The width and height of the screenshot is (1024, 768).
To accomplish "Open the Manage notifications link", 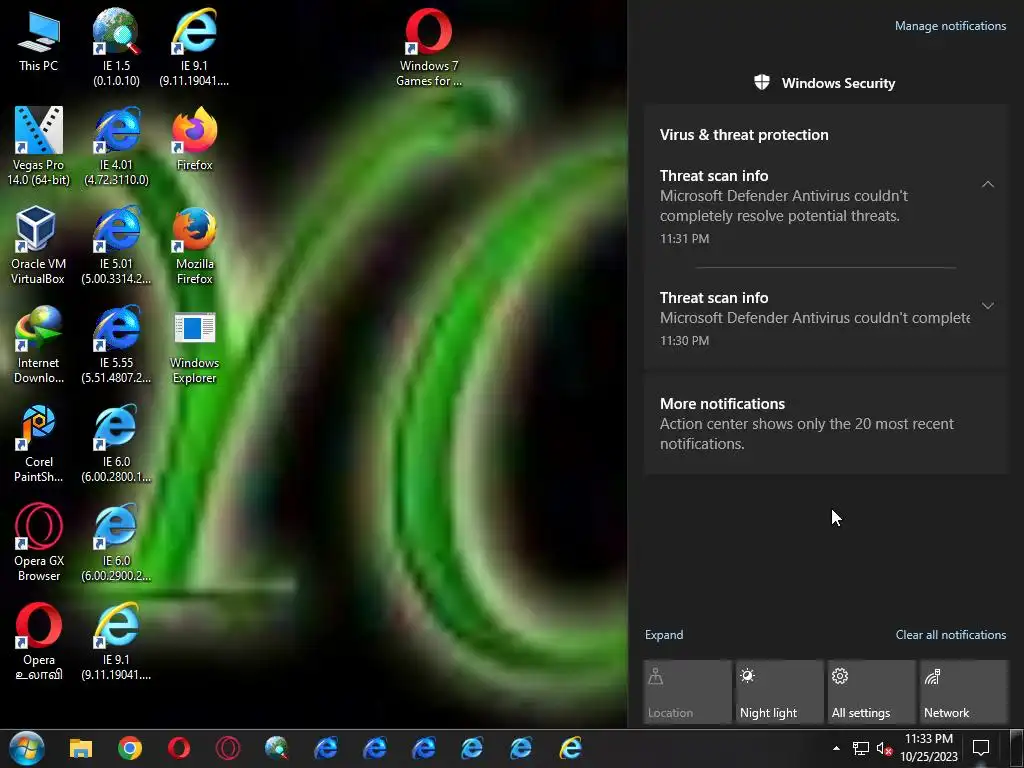I will coord(950,26).
